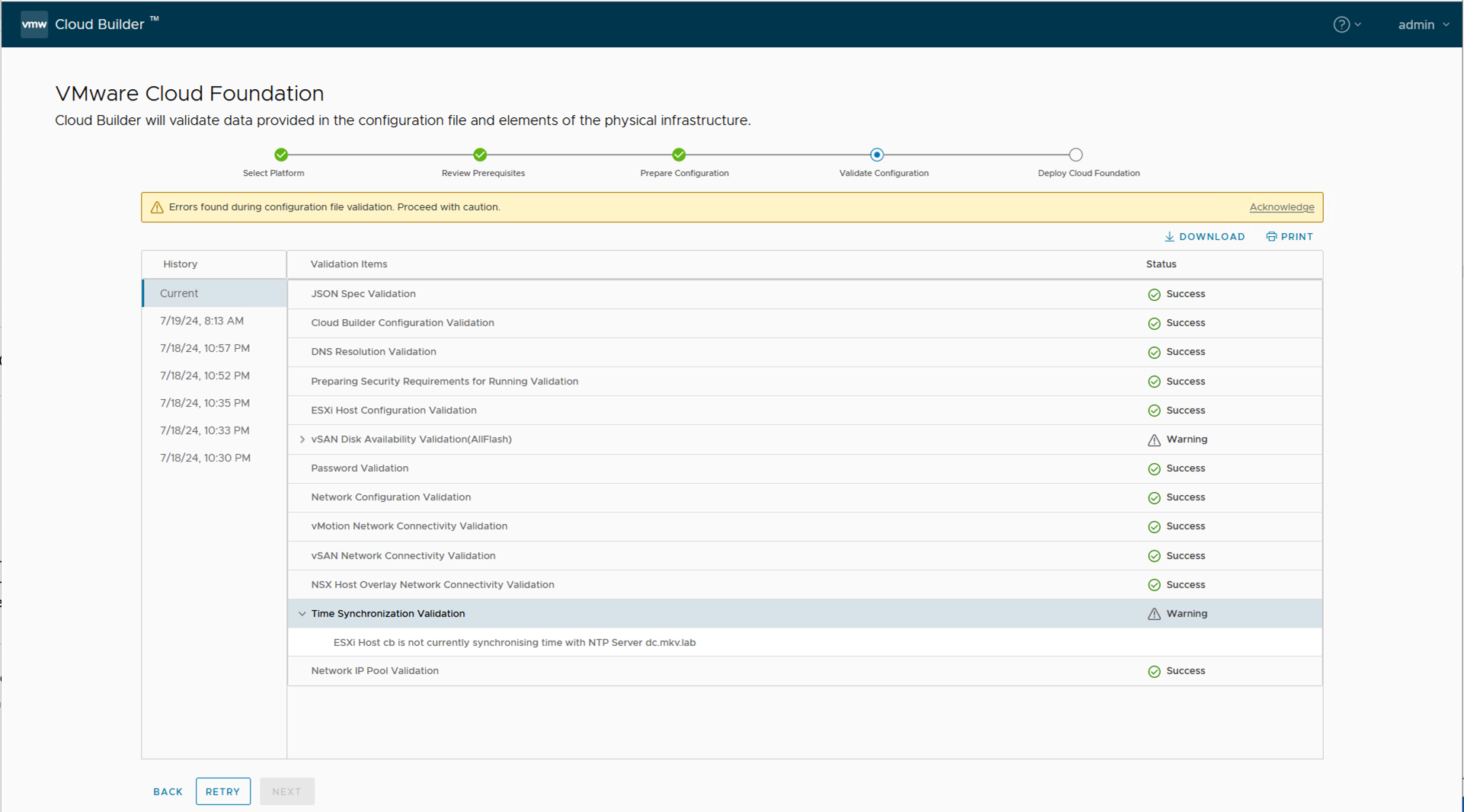Open the 7/19/24, 8:13 AM history entry

tap(202, 321)
